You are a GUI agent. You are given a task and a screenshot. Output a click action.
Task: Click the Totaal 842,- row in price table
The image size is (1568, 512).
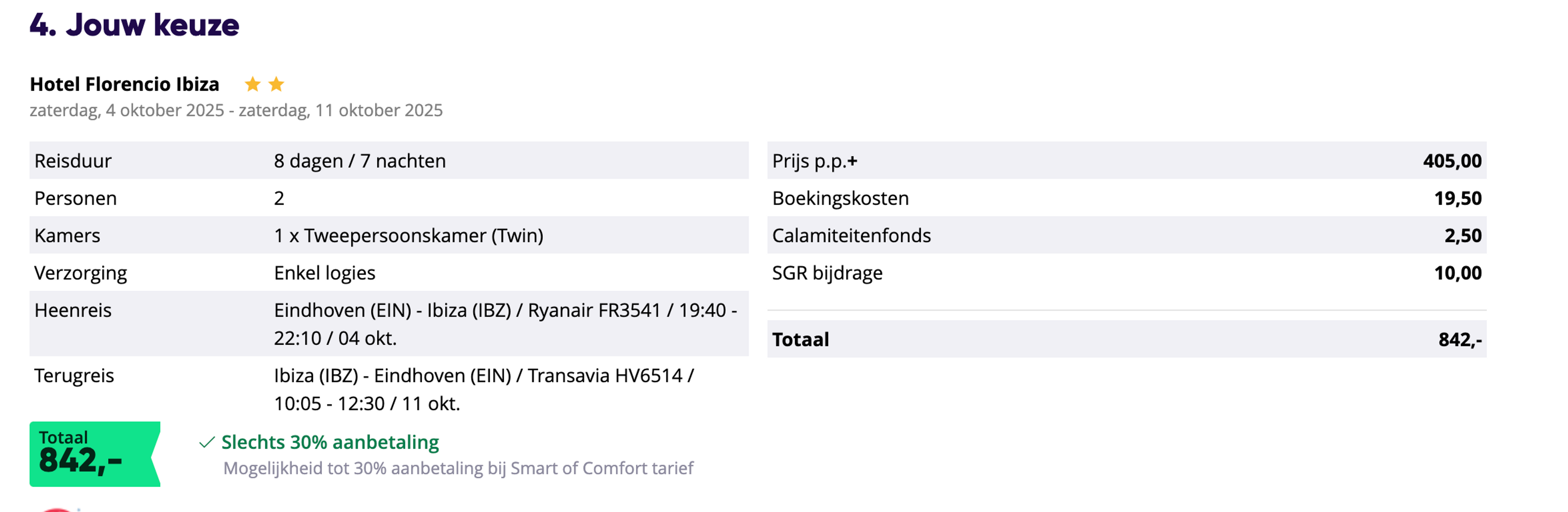[1127, 339]
